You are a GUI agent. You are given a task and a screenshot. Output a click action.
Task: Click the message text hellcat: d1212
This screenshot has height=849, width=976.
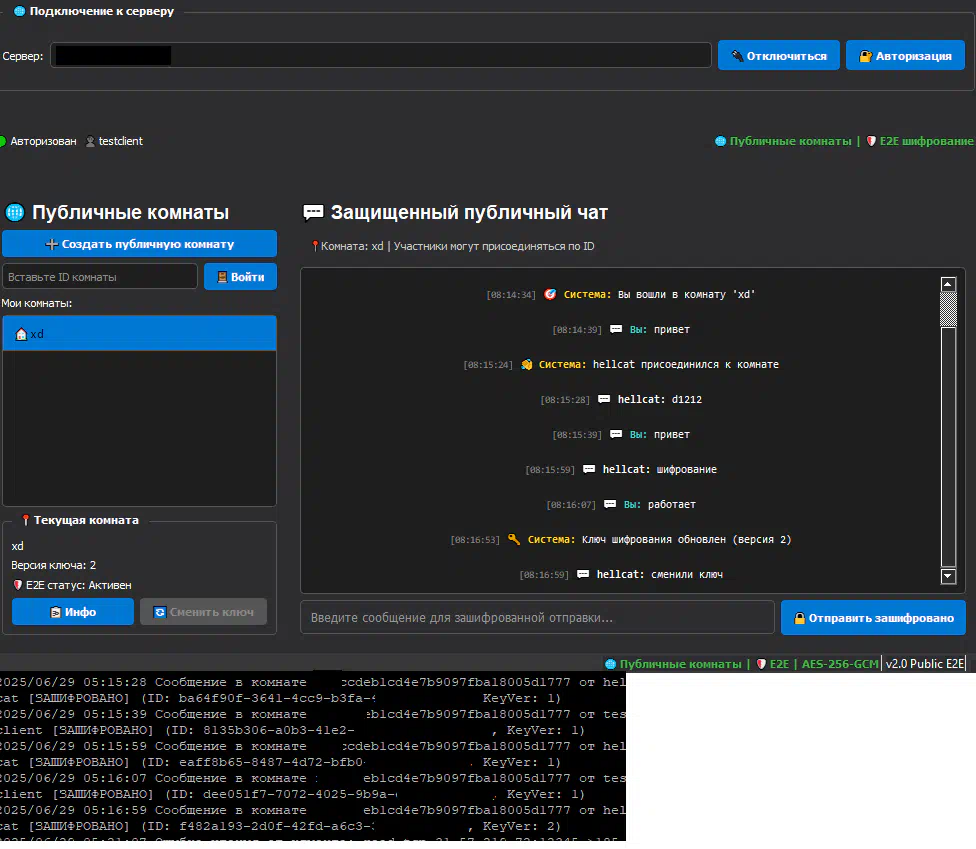pos(660,399)
